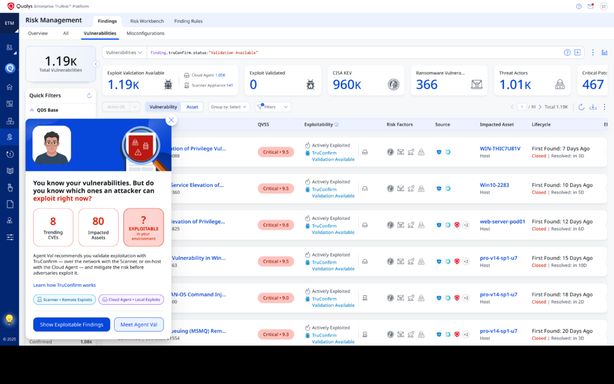614x384 pixels.
Task: Toggle the Asset view option
Action: click(192, 107)
